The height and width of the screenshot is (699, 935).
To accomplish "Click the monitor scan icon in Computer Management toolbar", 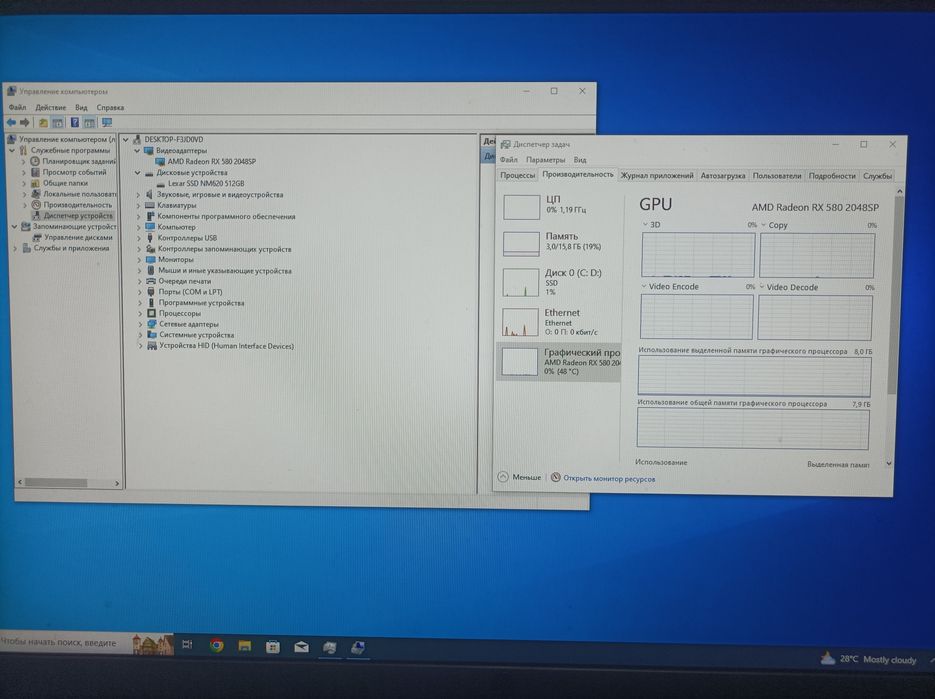I will pyautogui.click(x=107, y=123).
